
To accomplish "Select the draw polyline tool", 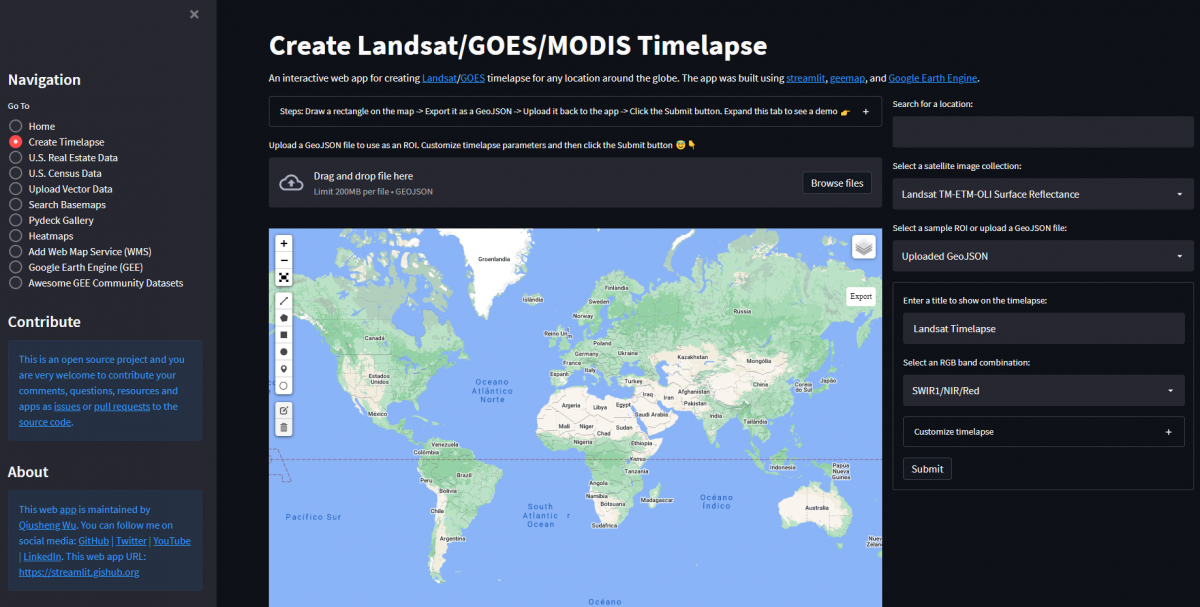I will coord(284,301).
